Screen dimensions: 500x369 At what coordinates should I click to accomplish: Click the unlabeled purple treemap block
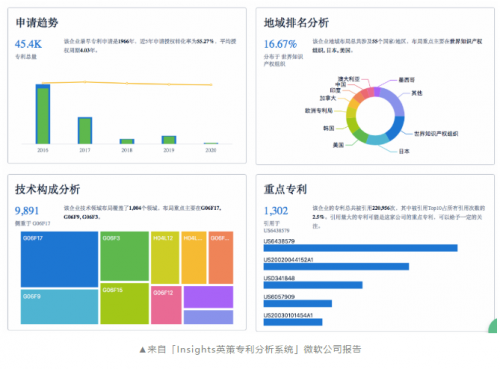[x=208, y=297]
